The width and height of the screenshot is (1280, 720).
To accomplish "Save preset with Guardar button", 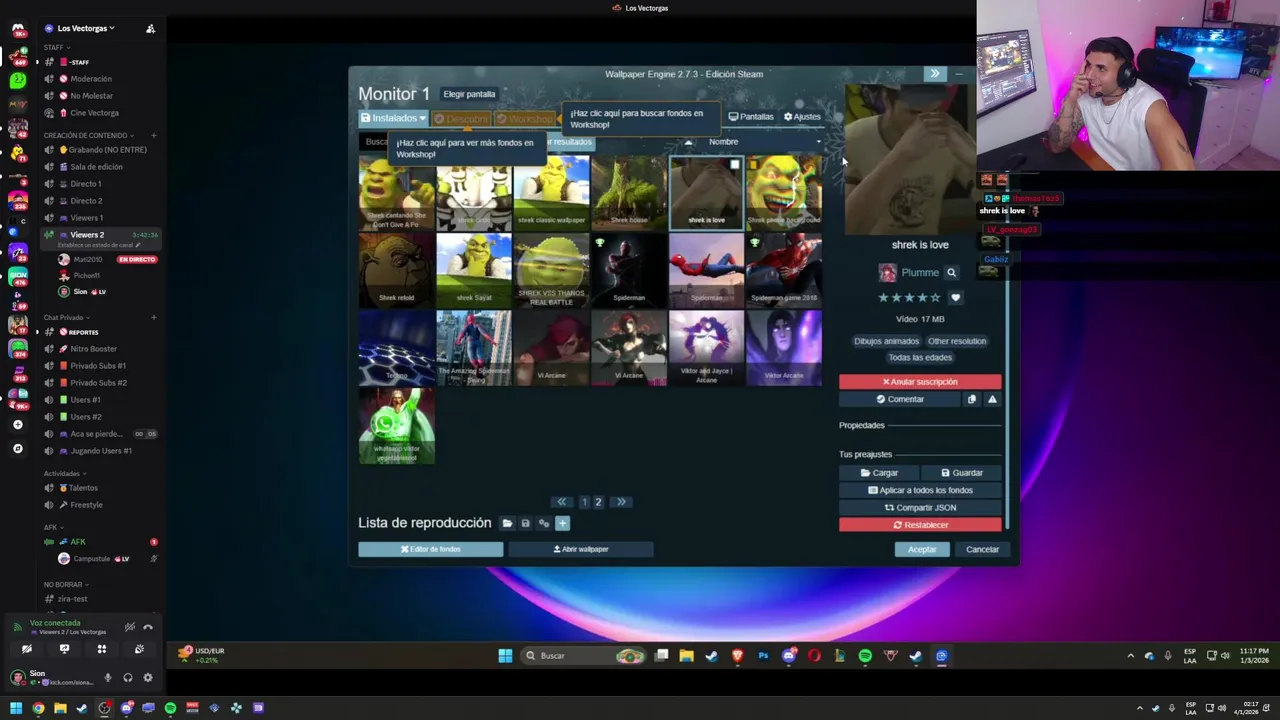I will (961, 473).
